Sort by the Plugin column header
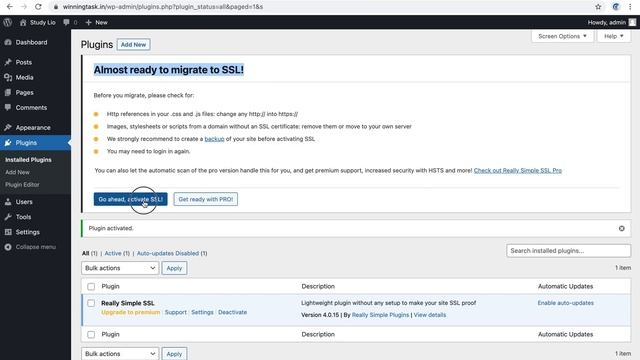Screen dimensions: 640x360 point(111,287)
